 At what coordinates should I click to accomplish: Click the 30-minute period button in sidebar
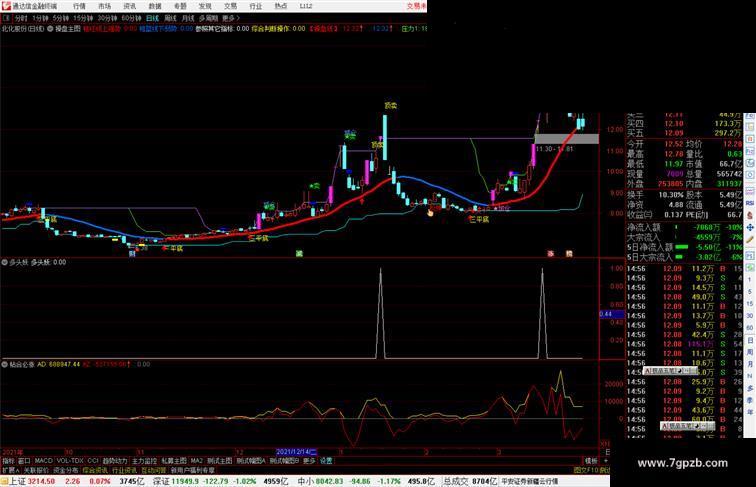pyautogui.click(x=750, y=316)
